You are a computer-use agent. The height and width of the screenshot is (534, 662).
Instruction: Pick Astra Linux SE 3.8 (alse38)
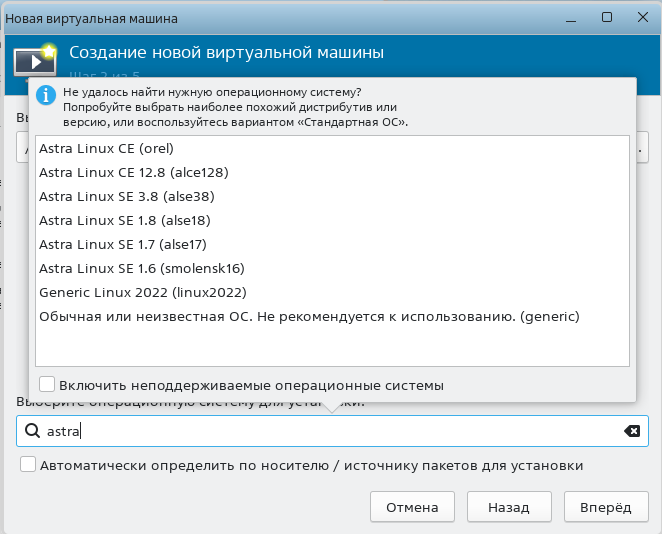click(126, 196)
